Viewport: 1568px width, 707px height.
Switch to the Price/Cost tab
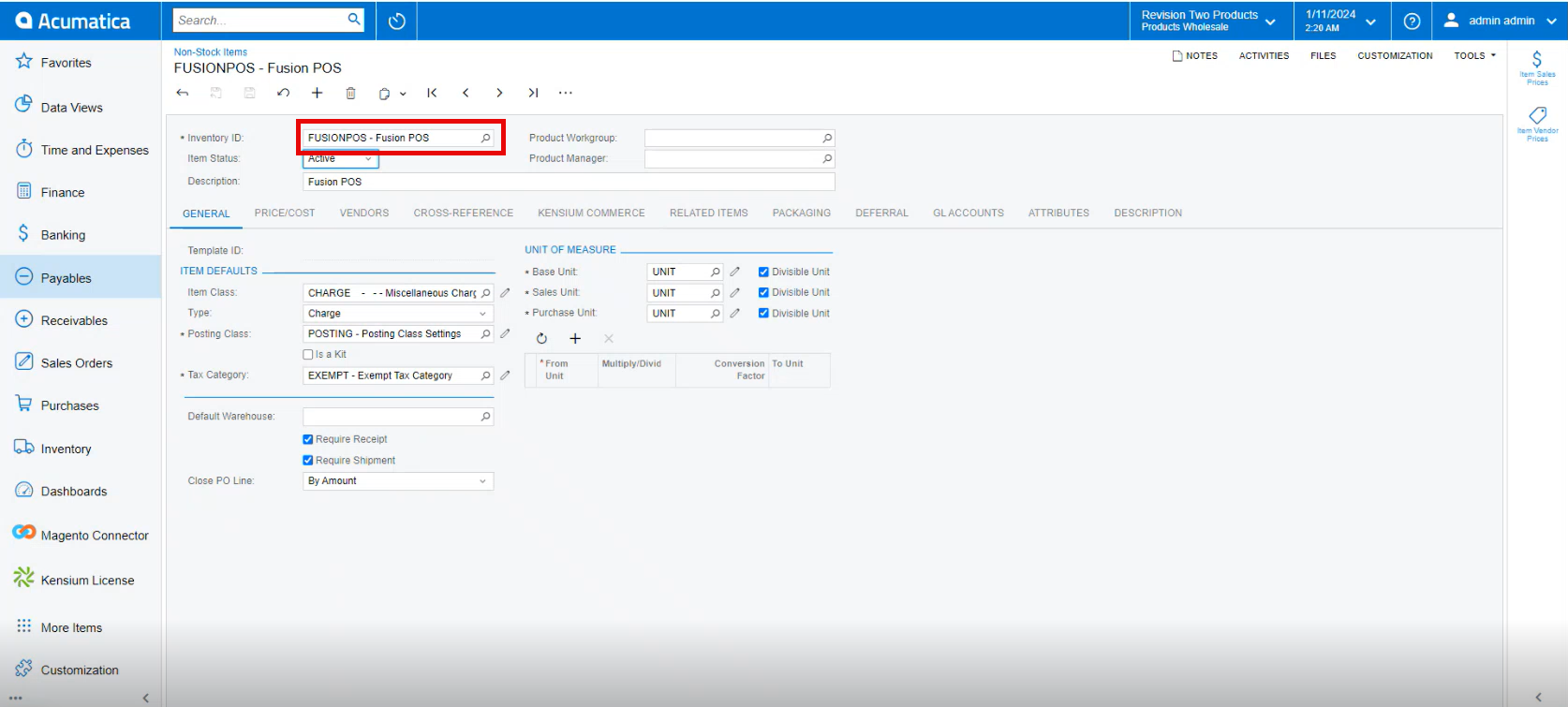point(285,214)
